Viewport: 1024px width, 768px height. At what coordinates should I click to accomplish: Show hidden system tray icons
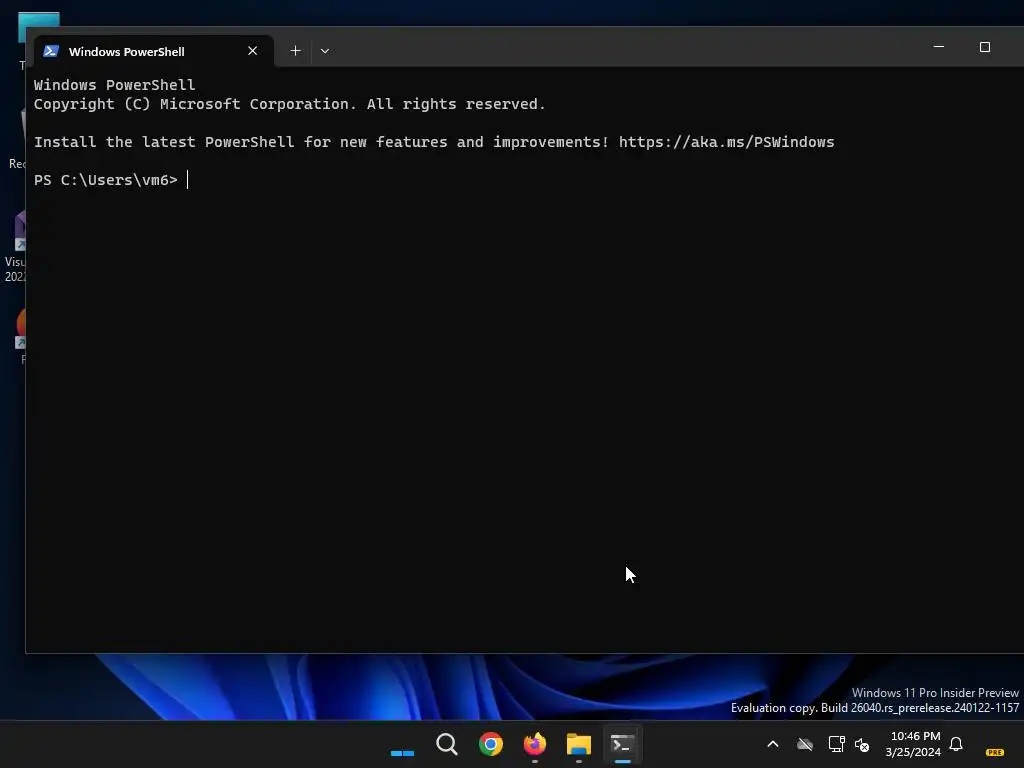pos(773,744)
